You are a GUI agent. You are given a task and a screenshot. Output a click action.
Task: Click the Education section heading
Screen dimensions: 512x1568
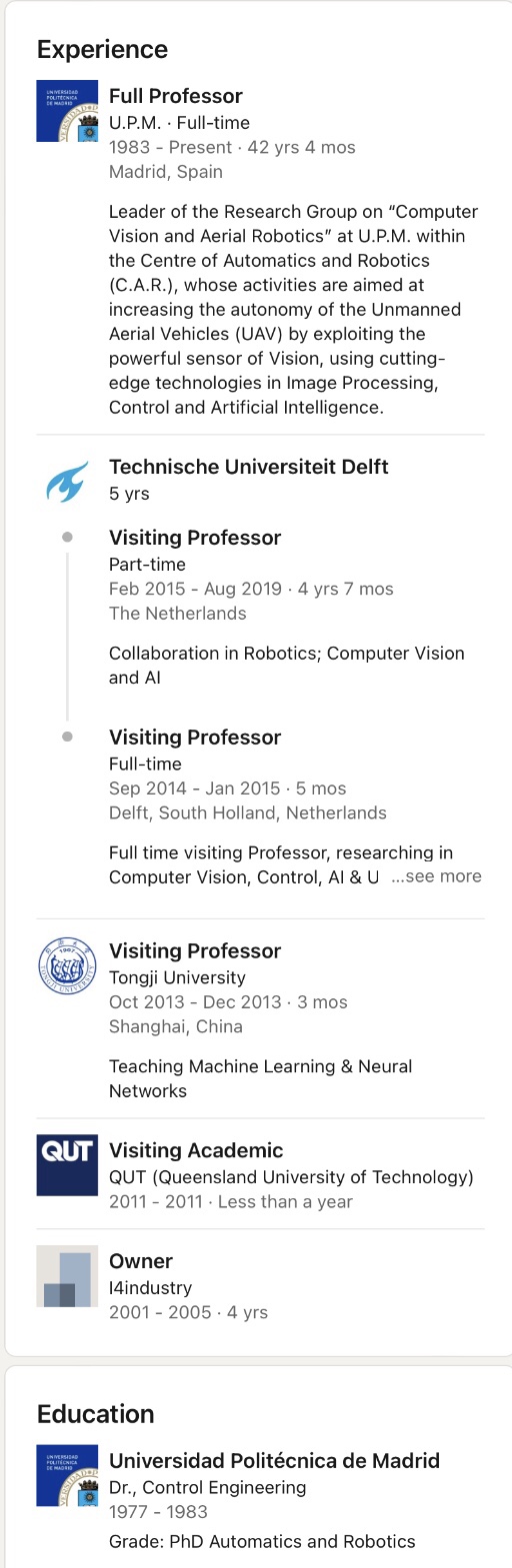pyautogui.click(x=96, y=1414)
